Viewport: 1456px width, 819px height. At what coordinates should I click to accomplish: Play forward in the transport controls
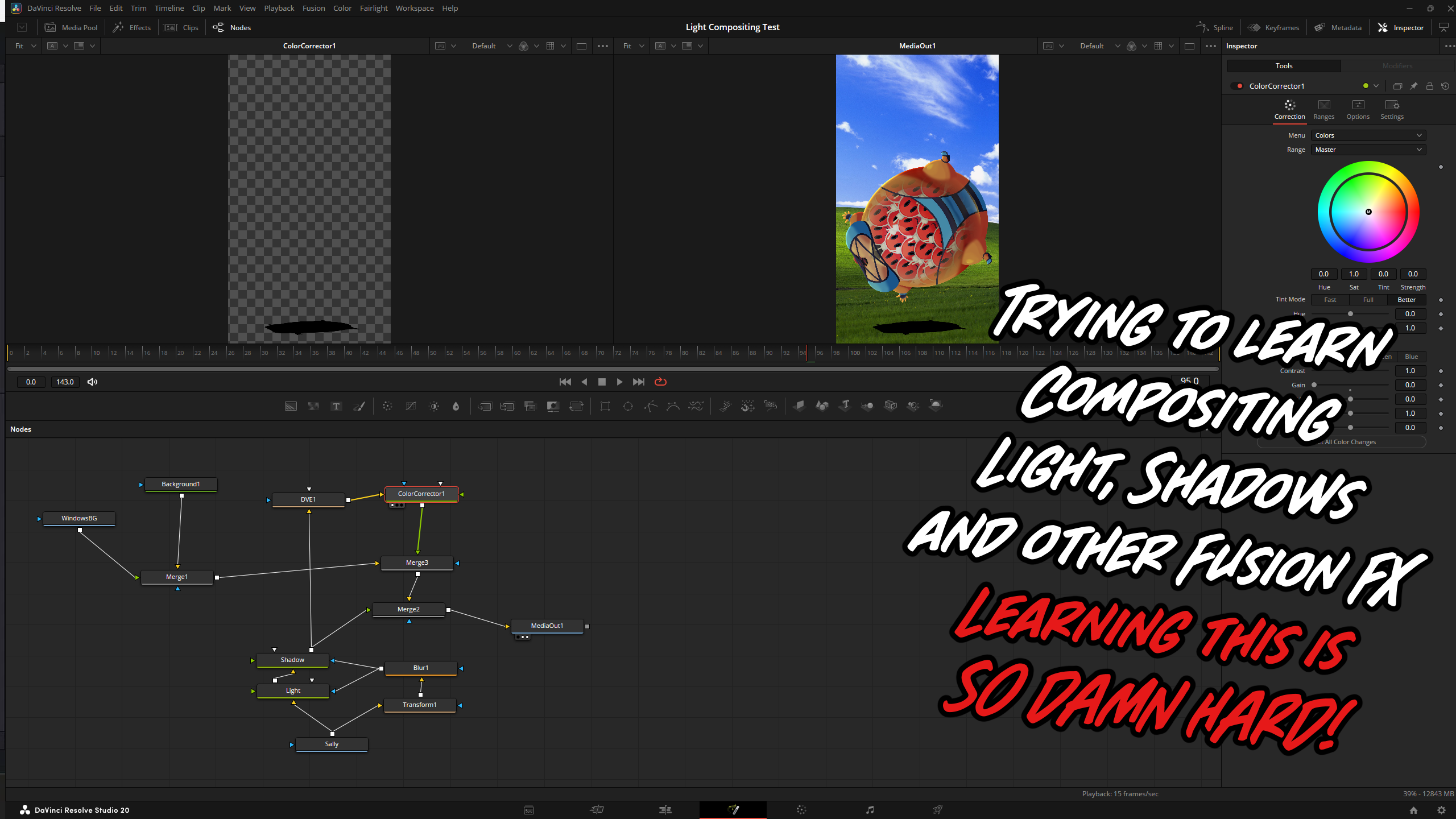click(619, 382)
